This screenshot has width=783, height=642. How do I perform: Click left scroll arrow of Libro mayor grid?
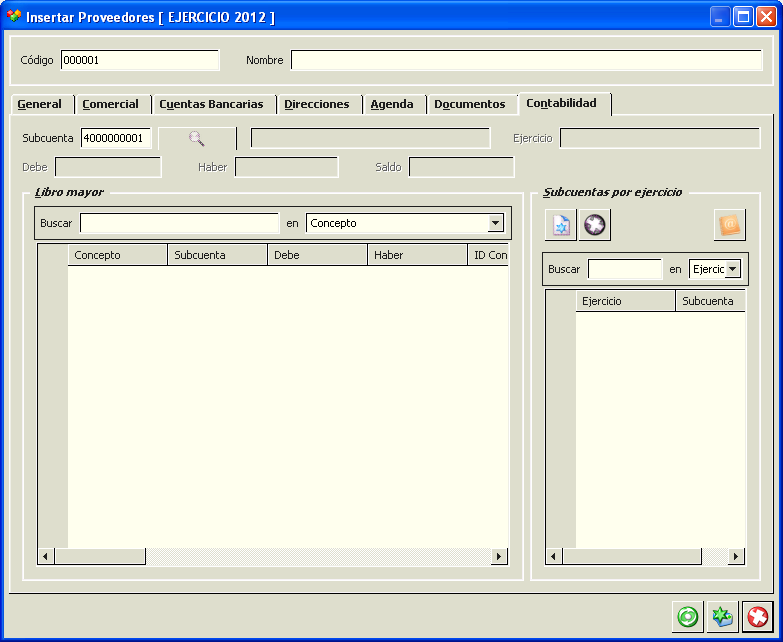tap(46, 556)
